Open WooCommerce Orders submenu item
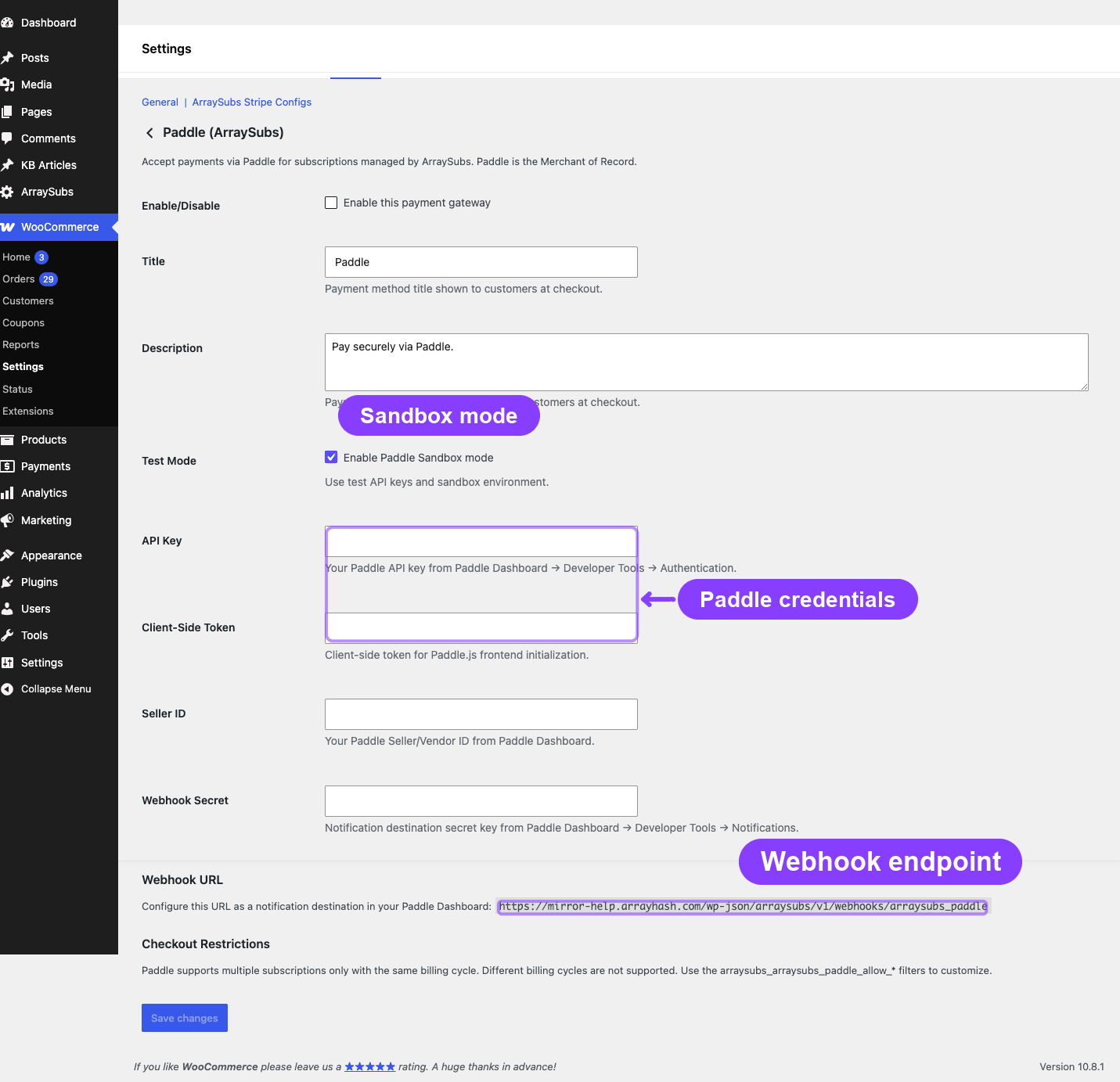The width and height of the screenshot is (1120, 1082). [19, 279]
